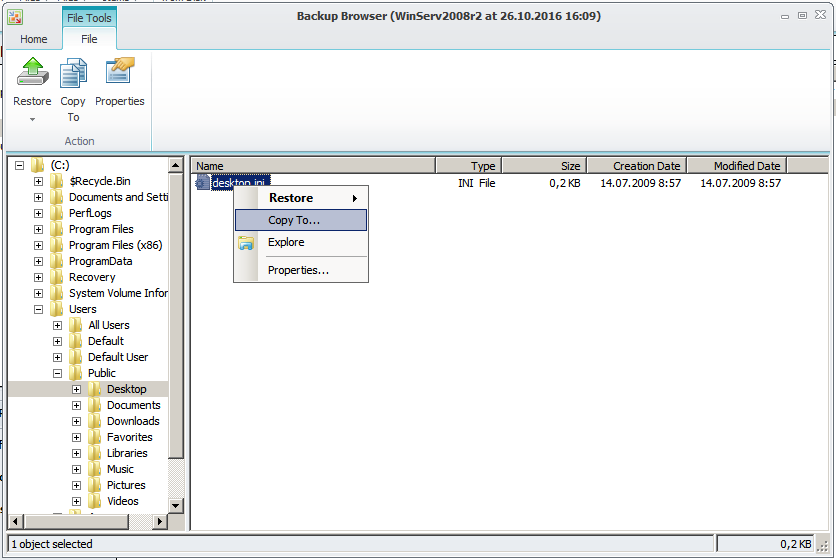Image resolution: width=836 pixels, height=560 pixels.
Task: Expand the Recovery folder
Action: [38, 277]
